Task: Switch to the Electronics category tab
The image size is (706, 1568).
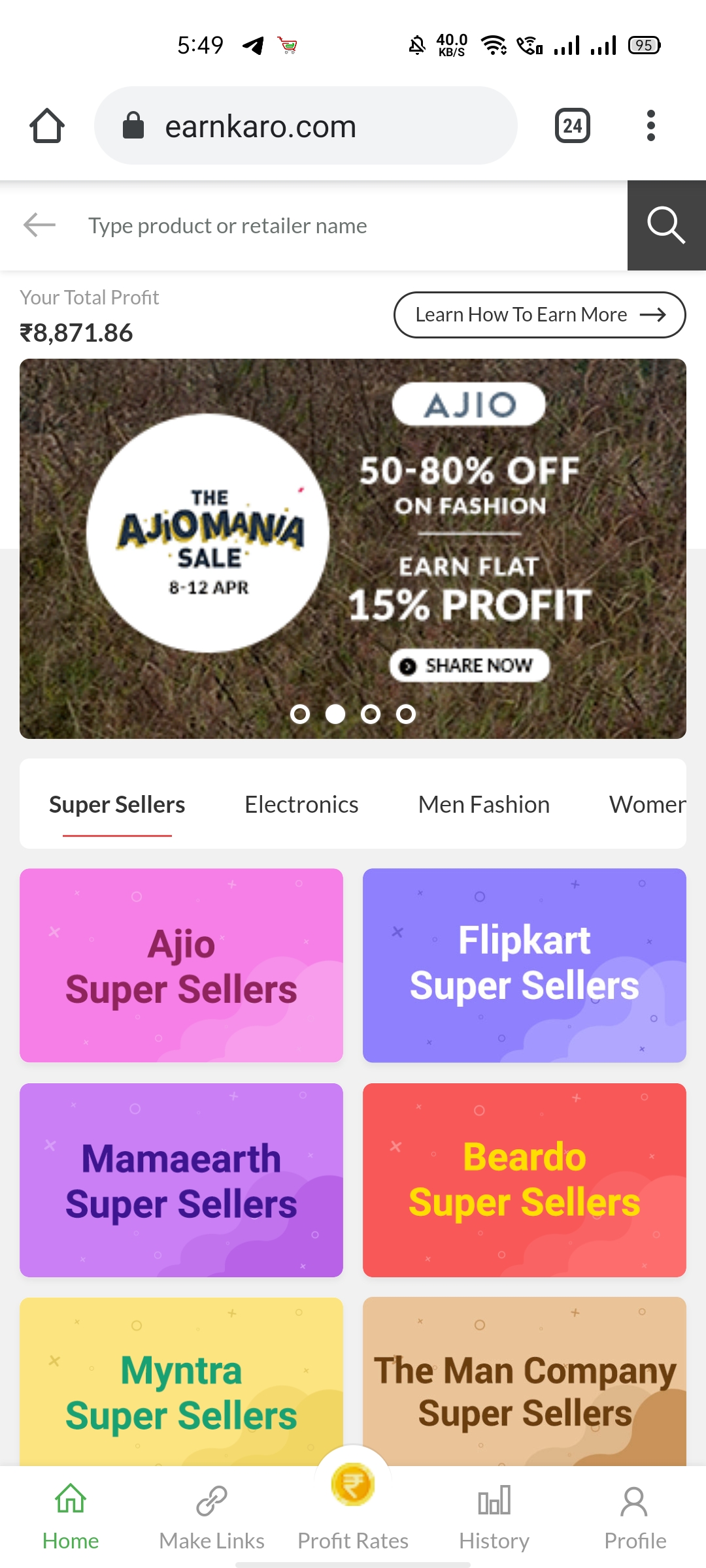Action: pos(301,804)
